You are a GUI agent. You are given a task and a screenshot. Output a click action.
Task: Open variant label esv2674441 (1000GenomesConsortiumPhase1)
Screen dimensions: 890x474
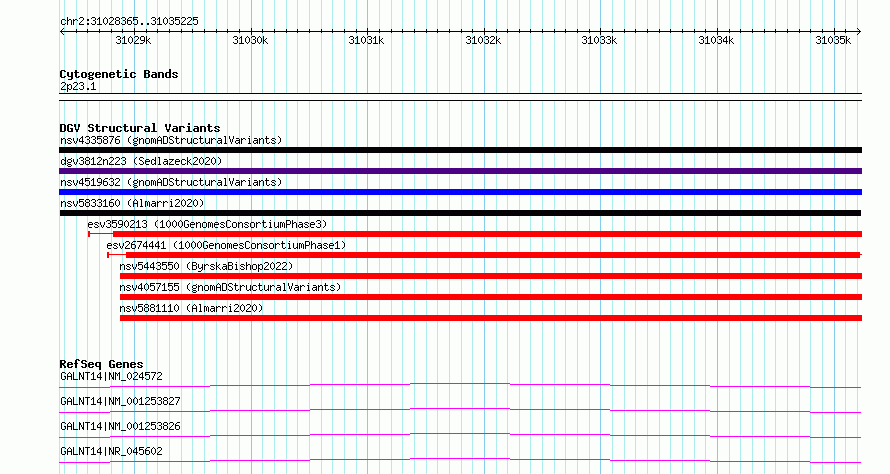coord(226,245)
